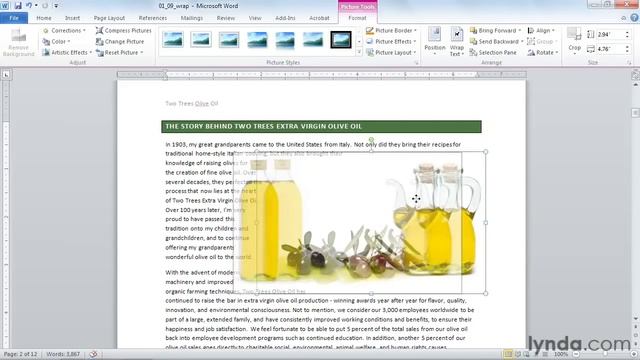
Task: Click the proofing errors status icon
Action: tap(93, 354)
